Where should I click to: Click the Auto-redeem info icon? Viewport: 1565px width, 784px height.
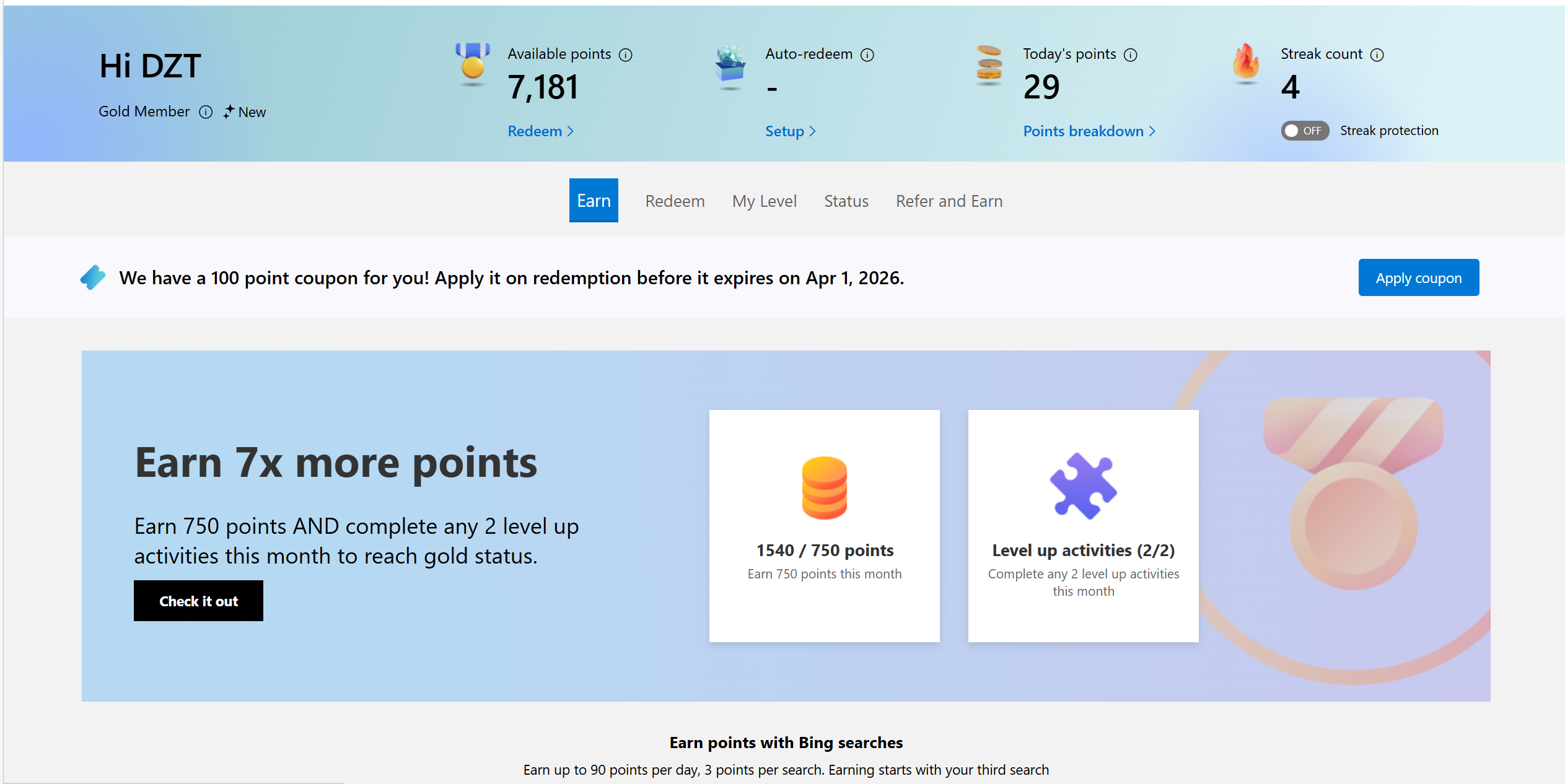[867, 55]
